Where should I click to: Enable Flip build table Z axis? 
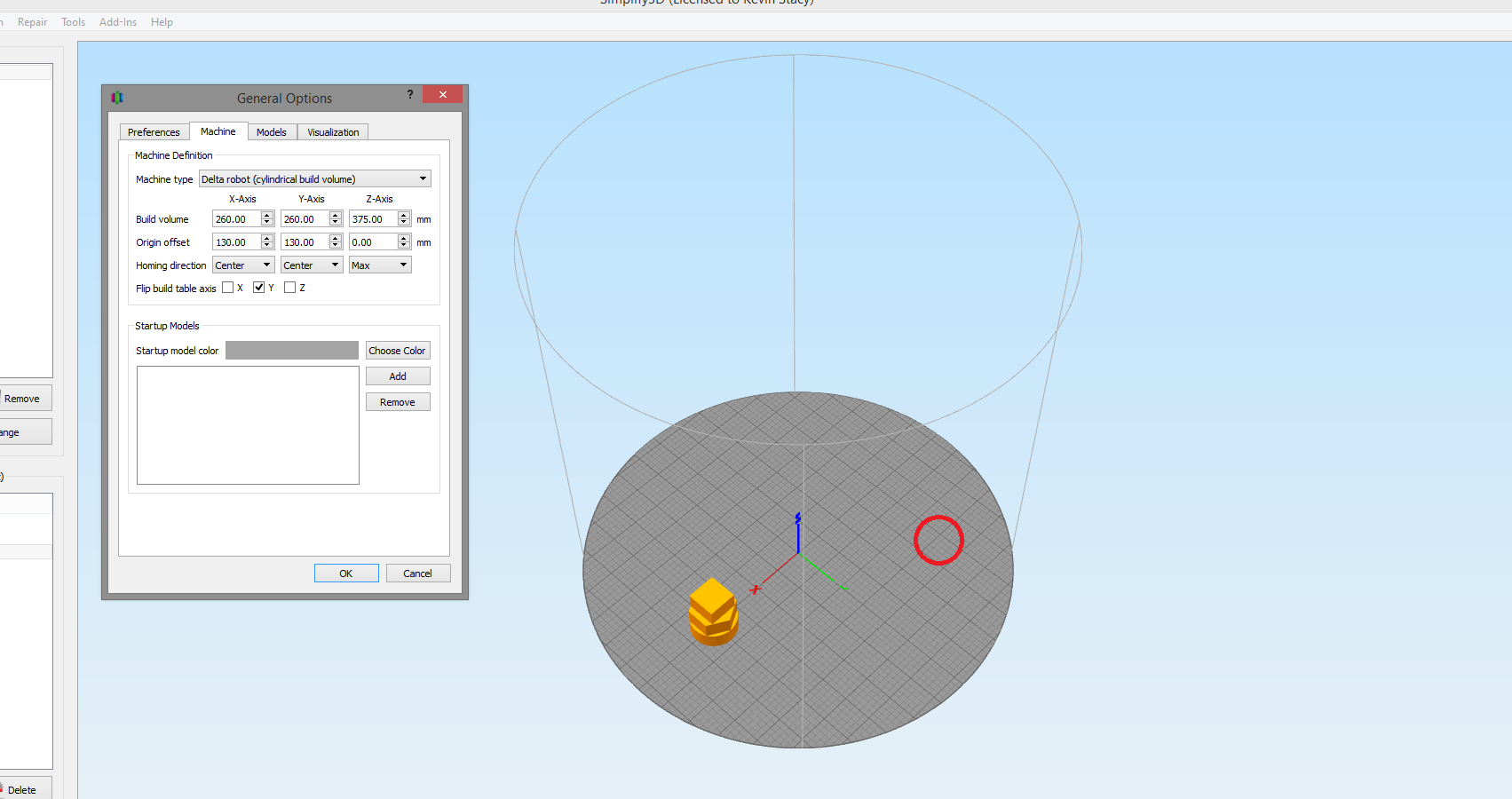[289, 288]
